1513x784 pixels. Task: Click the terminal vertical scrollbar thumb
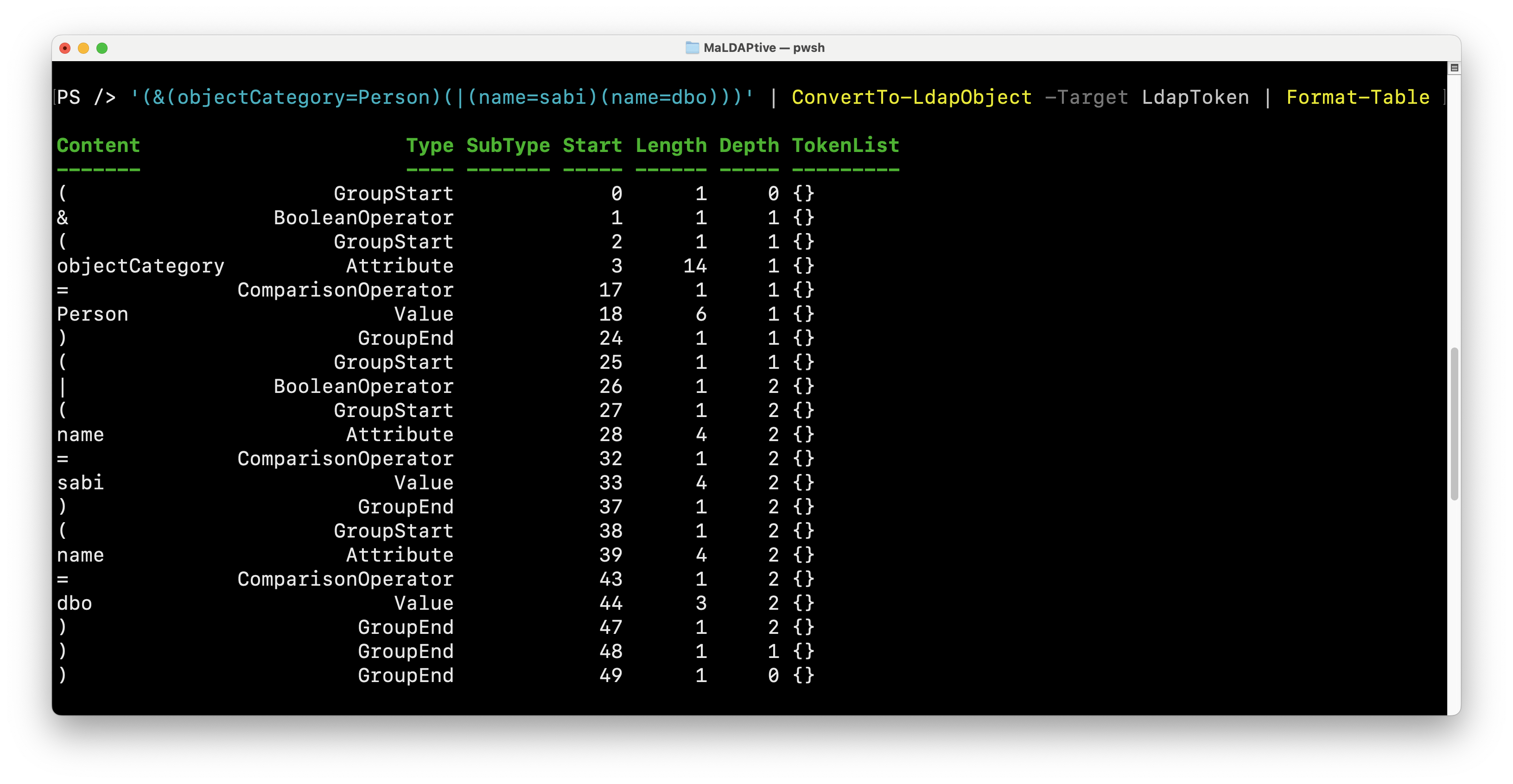pyautogui.click(x=1454, y=424)
